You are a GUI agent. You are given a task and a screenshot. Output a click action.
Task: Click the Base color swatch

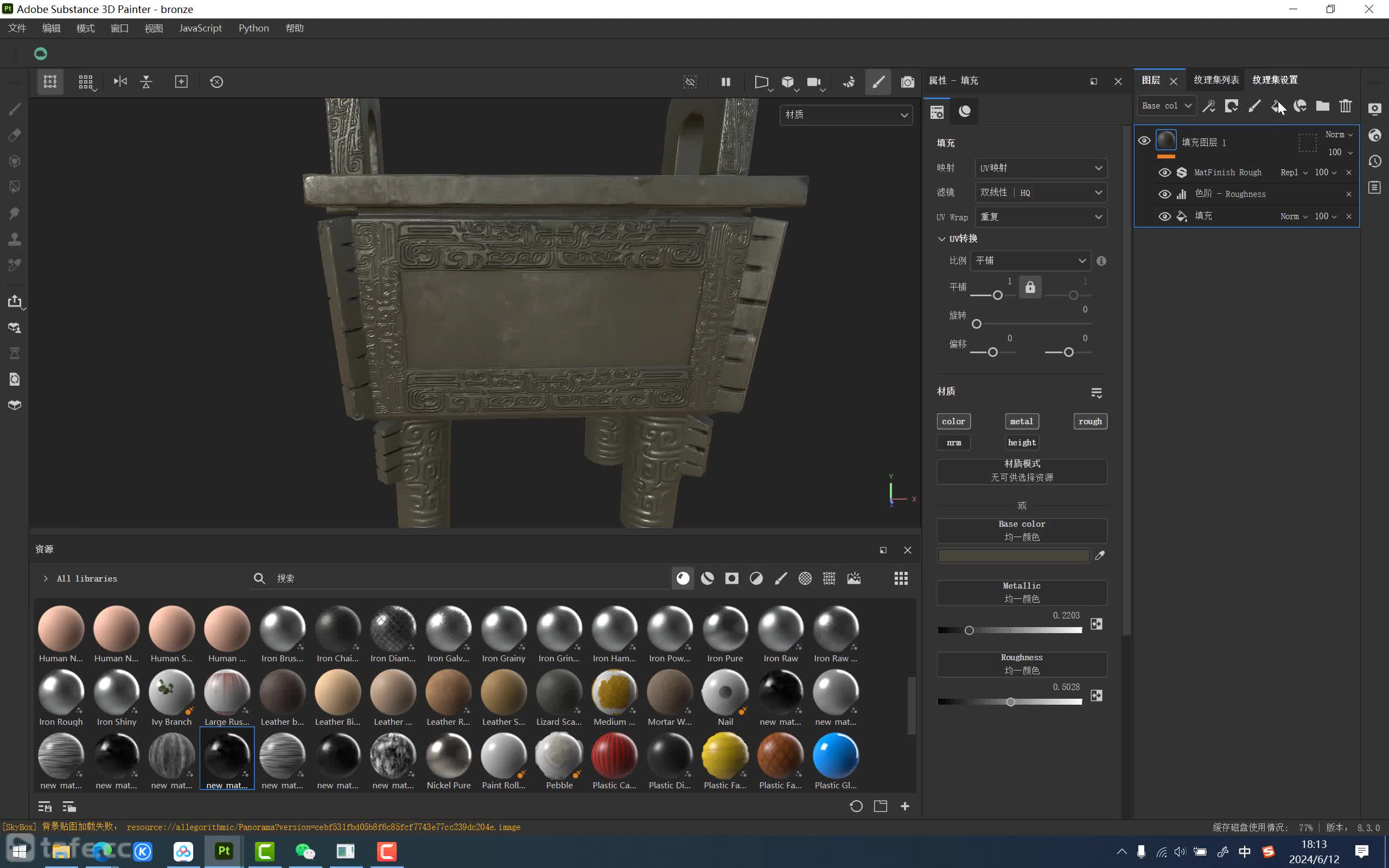(x=1014, y=556)
